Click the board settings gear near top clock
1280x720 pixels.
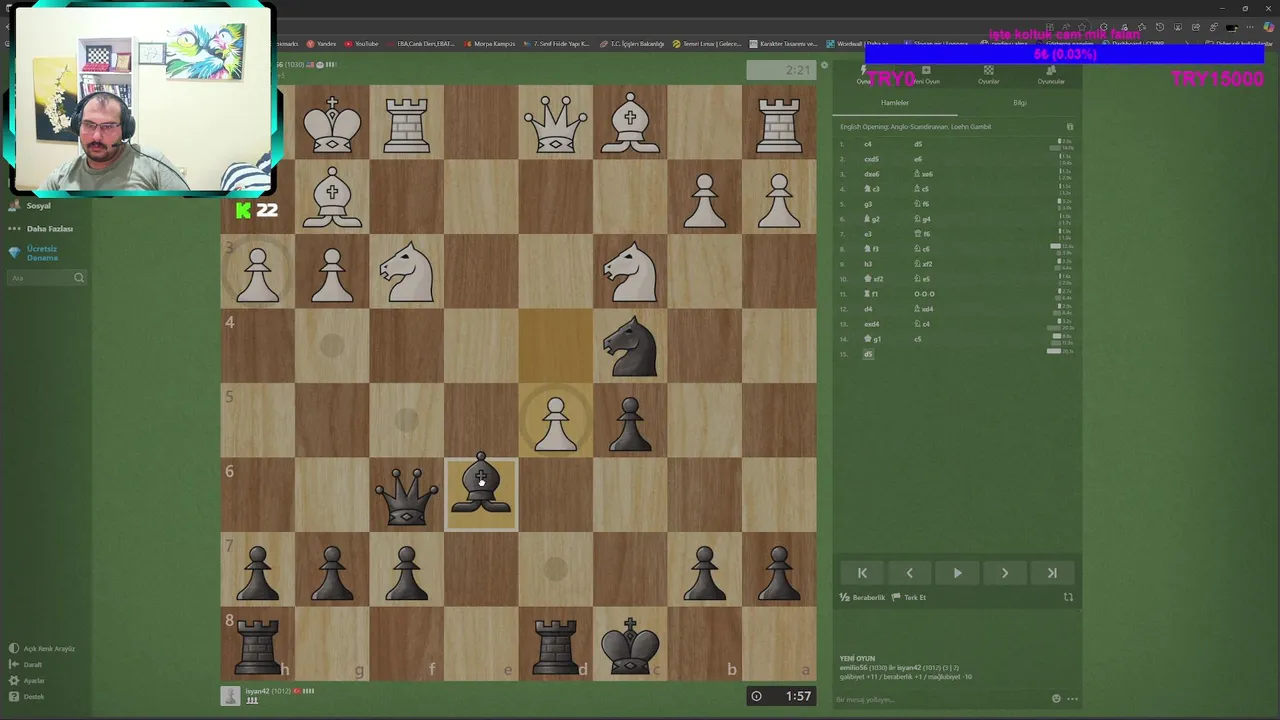824,66
